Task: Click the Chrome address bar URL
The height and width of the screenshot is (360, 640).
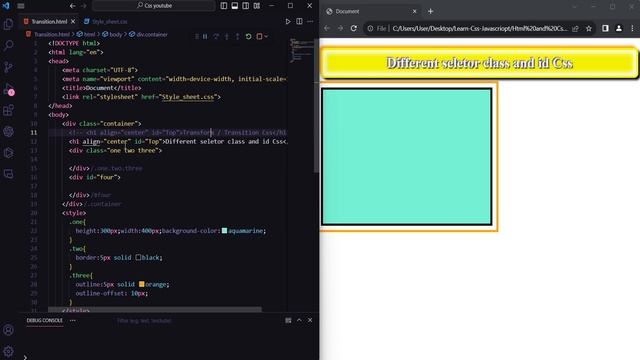Action: pyautogui.click(x=480, y=28)
